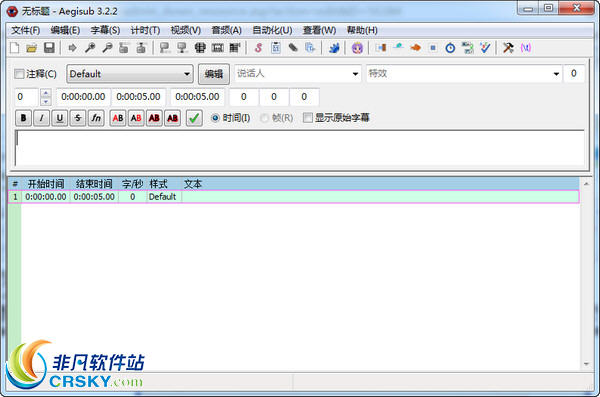Open Shift Times tool icon
The width and height of the screenshot is (600, 397).
381,48
